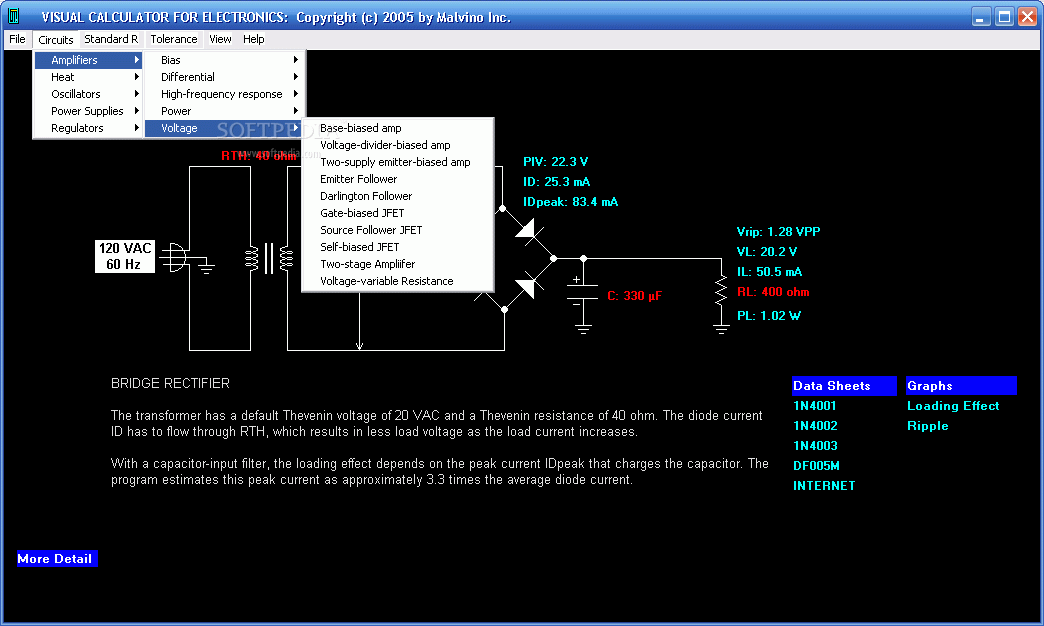Viewport: 1044px width, 626px height.
Task: Select Gate-biased JFET circuit
Action: click(397, 213)
